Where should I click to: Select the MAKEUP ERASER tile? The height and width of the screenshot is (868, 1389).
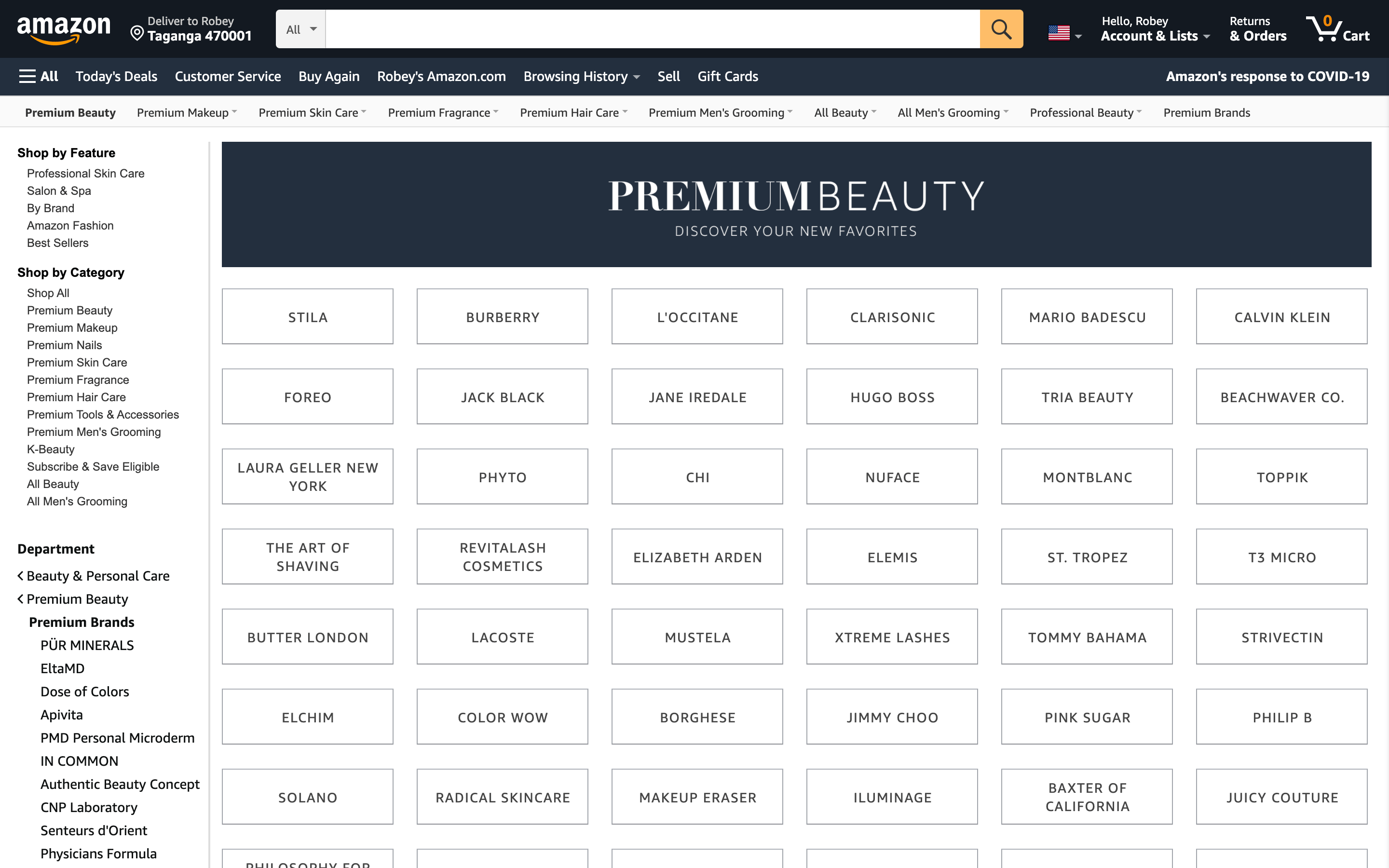(x=697, y=797)
